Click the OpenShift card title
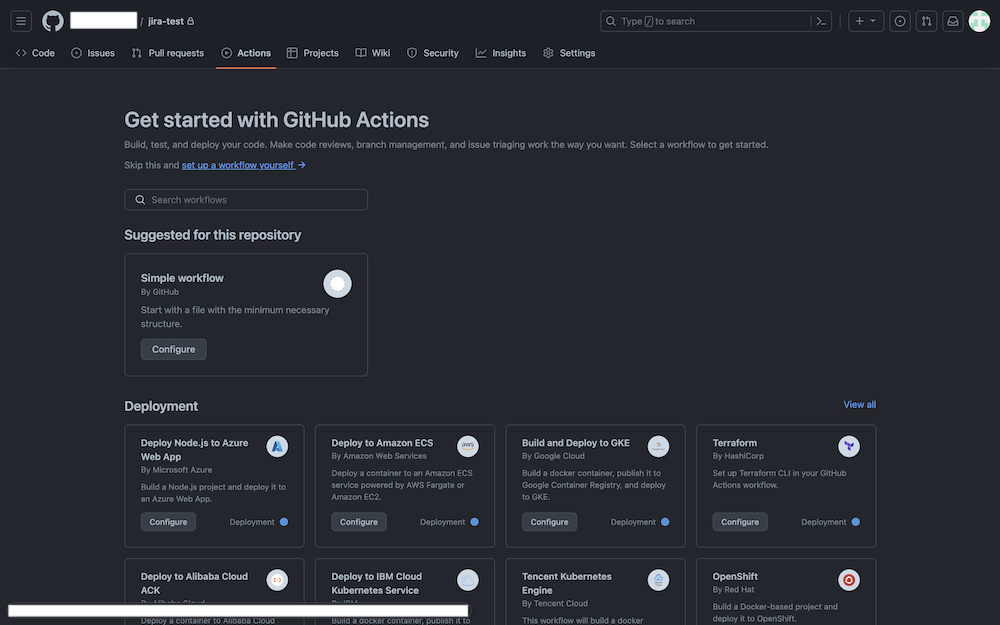Viewport: 1000px width, 625px height. click(x=735, y=577)
